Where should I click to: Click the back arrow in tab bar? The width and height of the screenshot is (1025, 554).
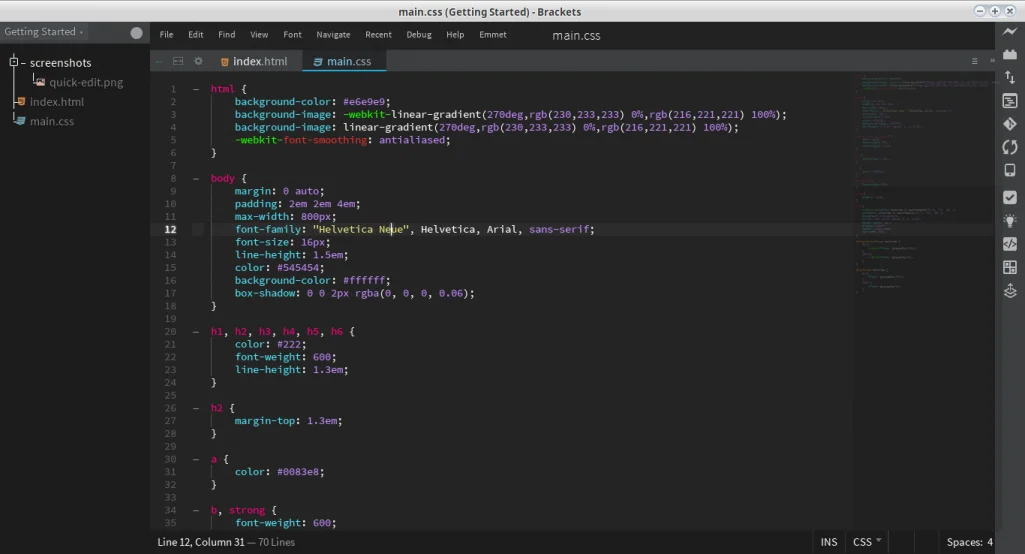coord(159,61)
